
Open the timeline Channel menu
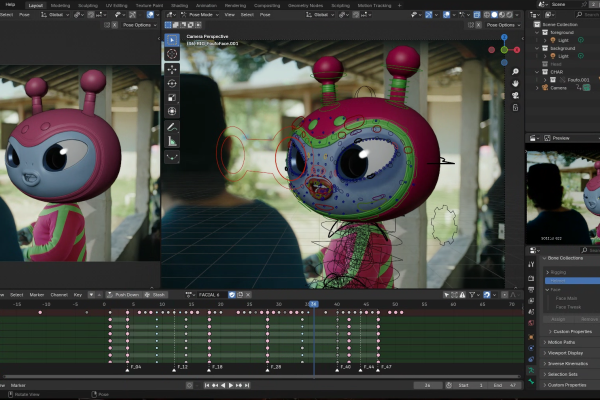point(59,295)
